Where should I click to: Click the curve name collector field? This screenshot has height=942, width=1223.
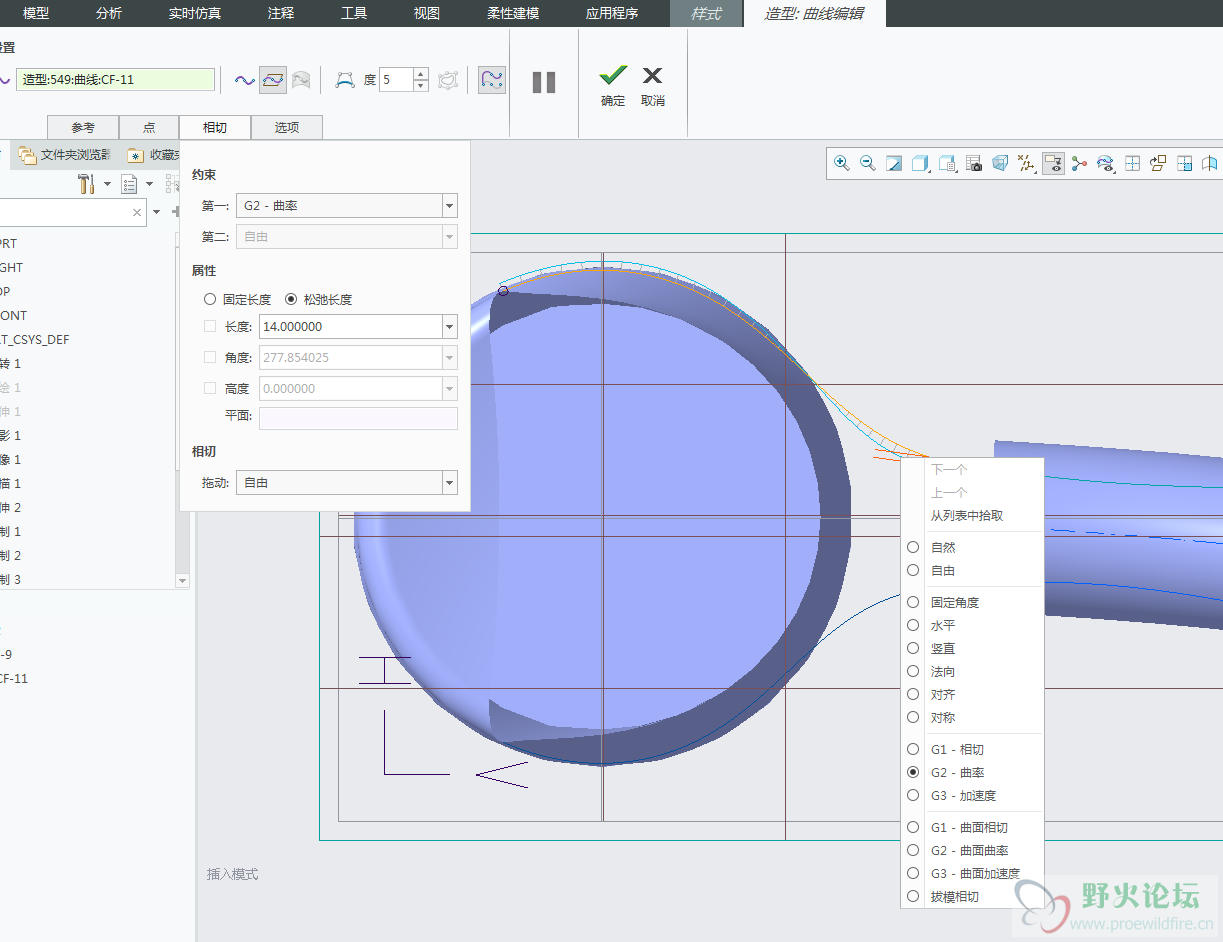tap(116, 80)
